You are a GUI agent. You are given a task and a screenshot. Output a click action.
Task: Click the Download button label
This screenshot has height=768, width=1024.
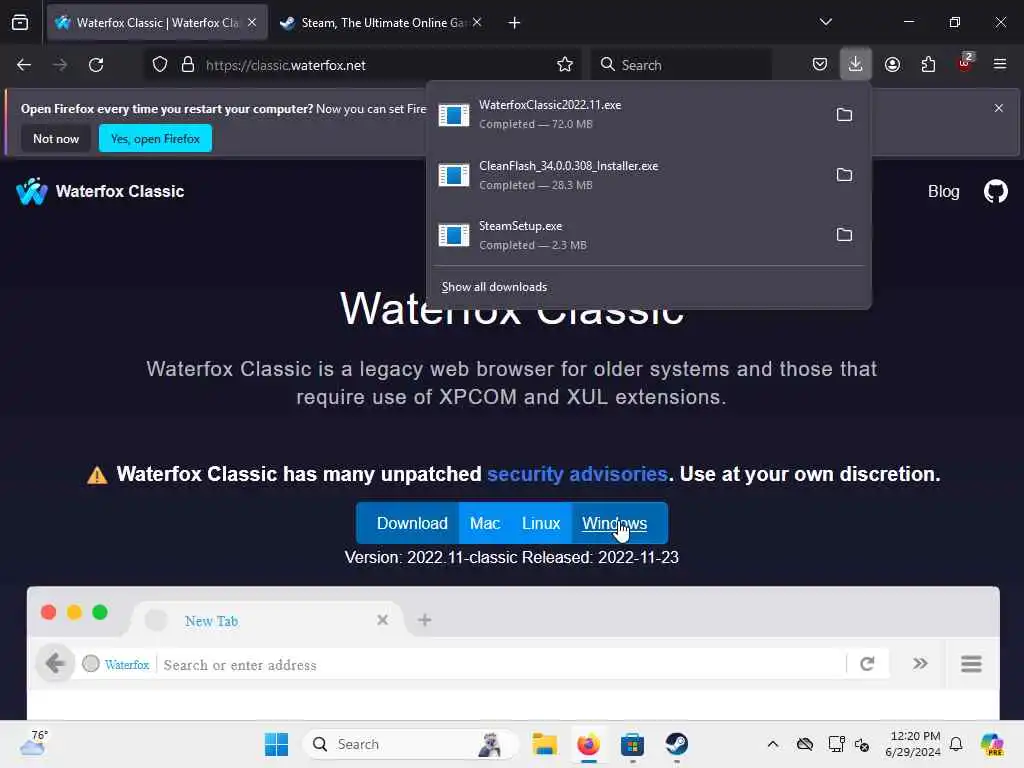pos(412,524)
